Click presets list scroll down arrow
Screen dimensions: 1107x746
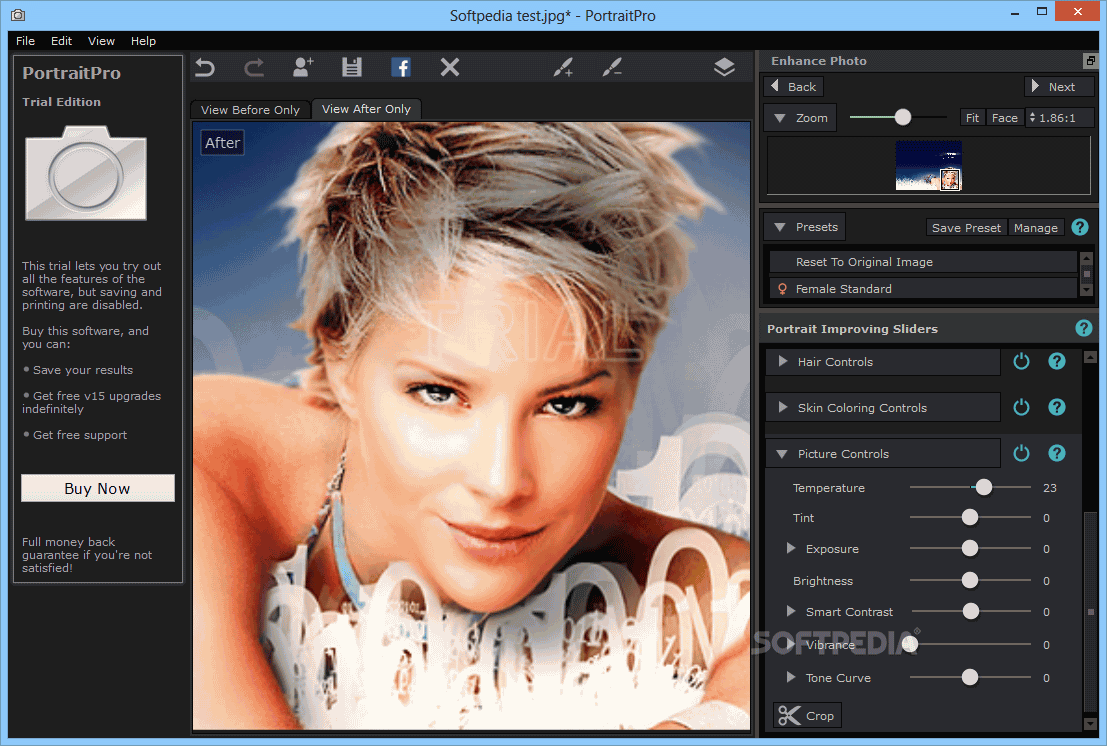(1087, 289)
